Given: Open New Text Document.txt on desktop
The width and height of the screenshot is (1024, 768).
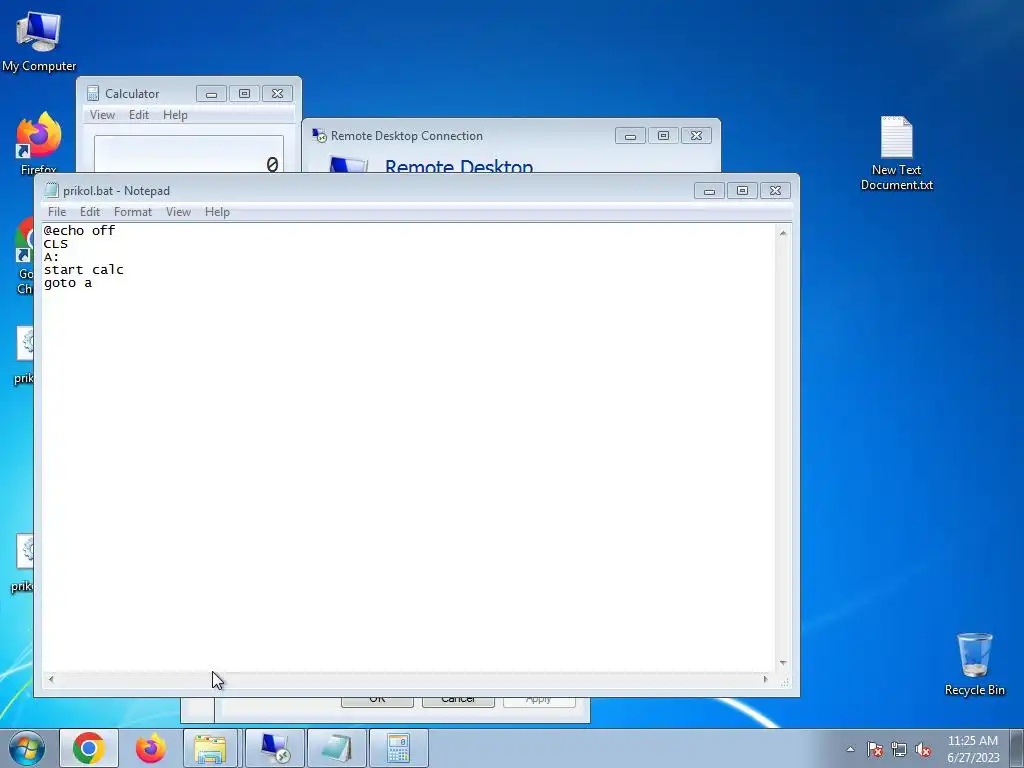Looking at the screenshot, I should 896,153.
